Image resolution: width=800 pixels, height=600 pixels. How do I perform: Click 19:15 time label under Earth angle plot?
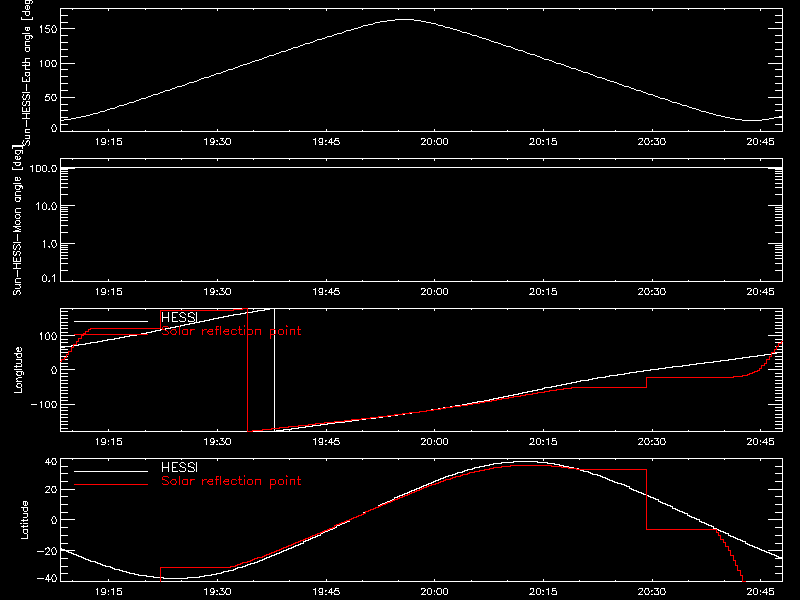tap(109, 142)
